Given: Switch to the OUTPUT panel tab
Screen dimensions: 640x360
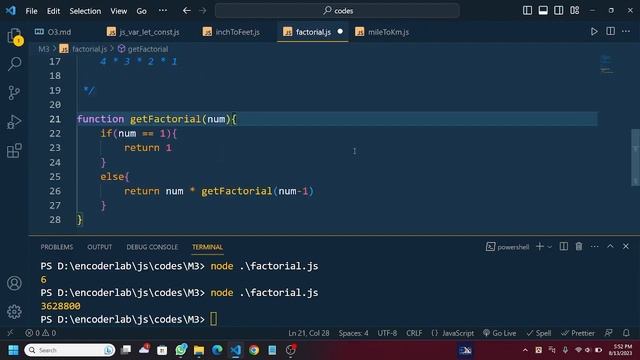Looking at the screenshot, I should coord(100,247).
